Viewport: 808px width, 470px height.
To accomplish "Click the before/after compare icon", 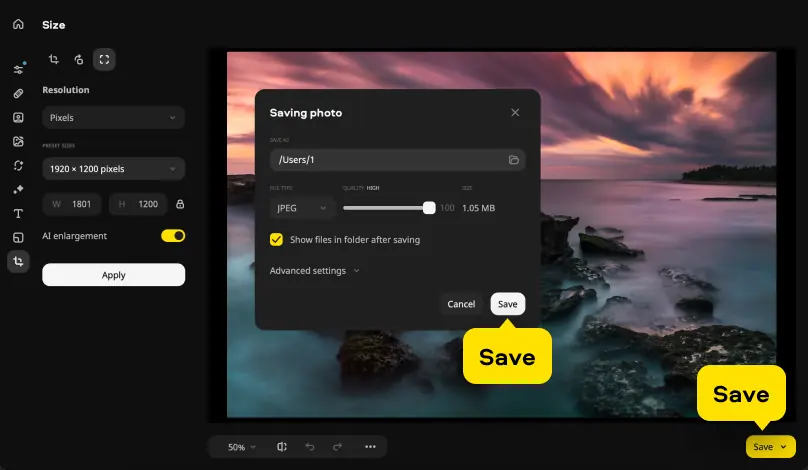I will (x=282, y=447).
